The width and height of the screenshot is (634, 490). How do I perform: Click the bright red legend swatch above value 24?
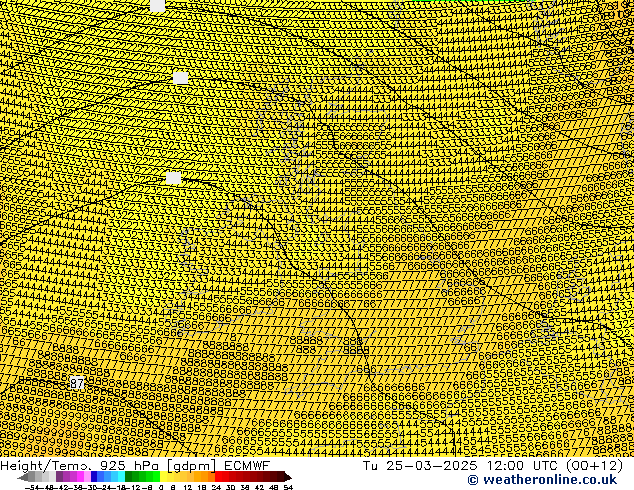click(218, 476)
